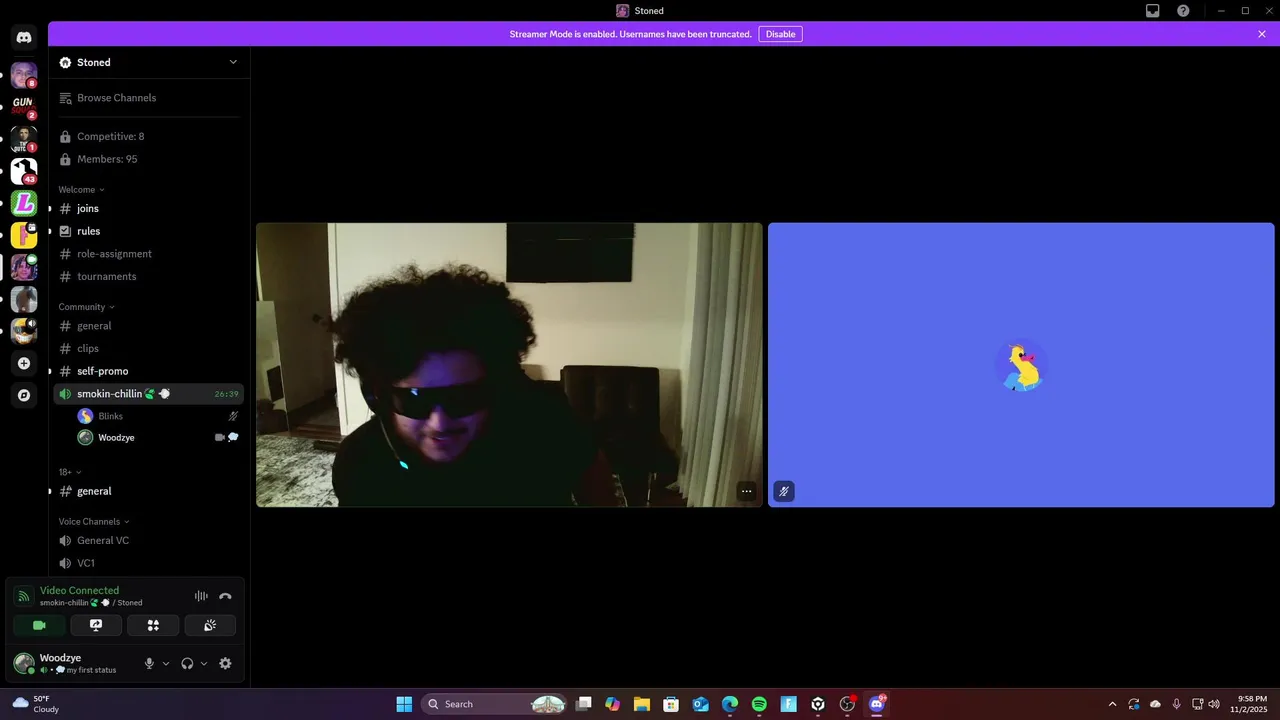Image resolution: width=1280 pixels, height=720 pixels.
Task: Open Unity Hub icon in taskbar
Action: [x=818, y=704]
